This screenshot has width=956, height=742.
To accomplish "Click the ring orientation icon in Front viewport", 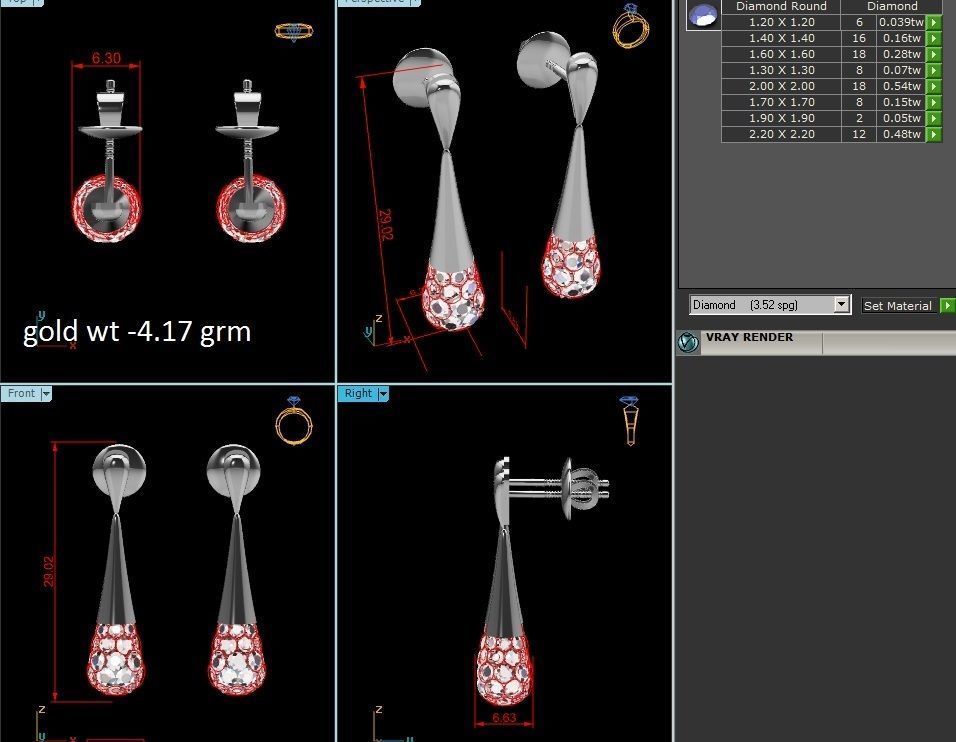I will click(294, 419).
